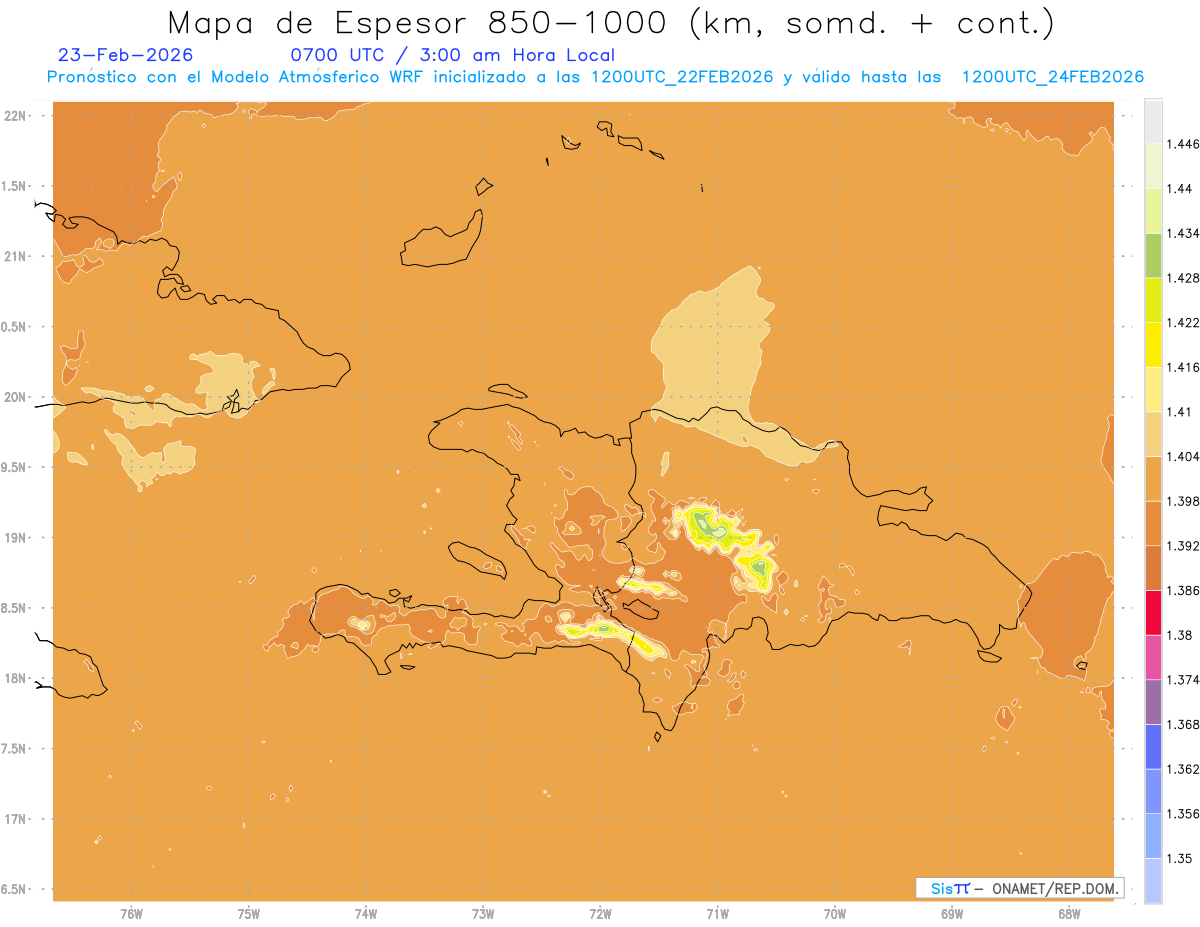Click the 1.374 colorbar label
1200x927 pixels.
pos(1184,680)
